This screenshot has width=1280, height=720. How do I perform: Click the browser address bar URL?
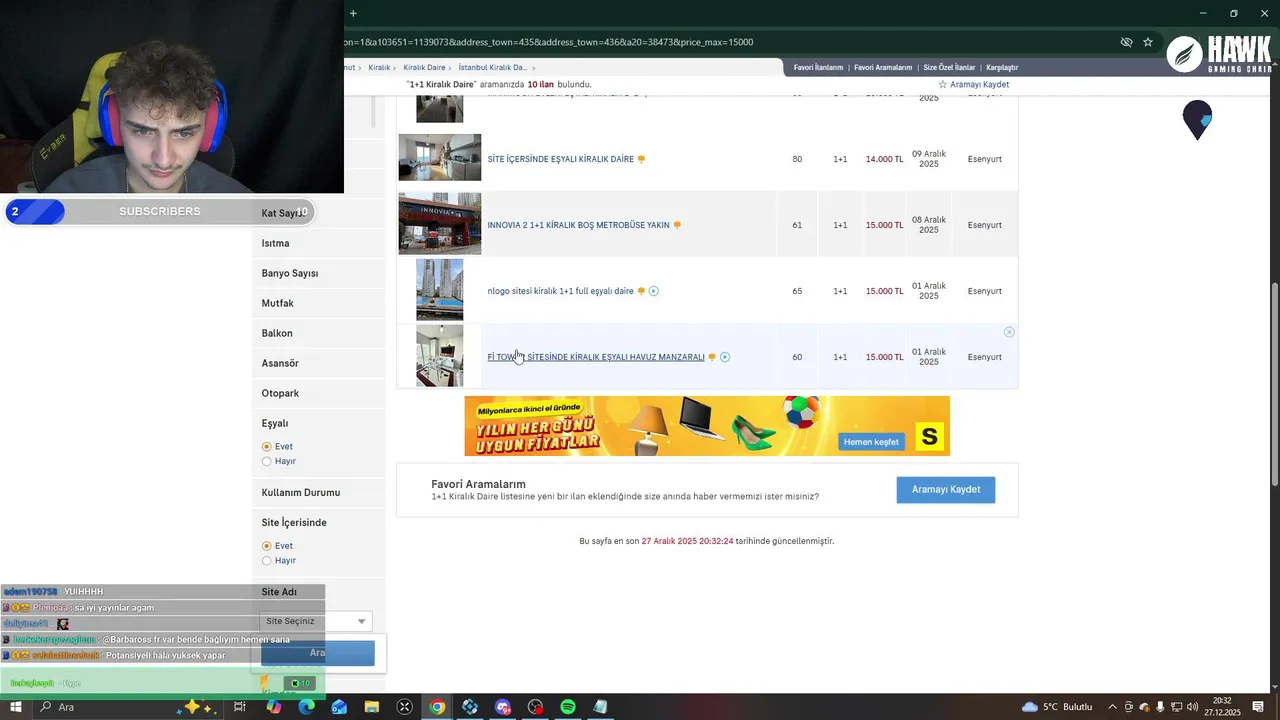pyautogui.click(x=549, y=42)
